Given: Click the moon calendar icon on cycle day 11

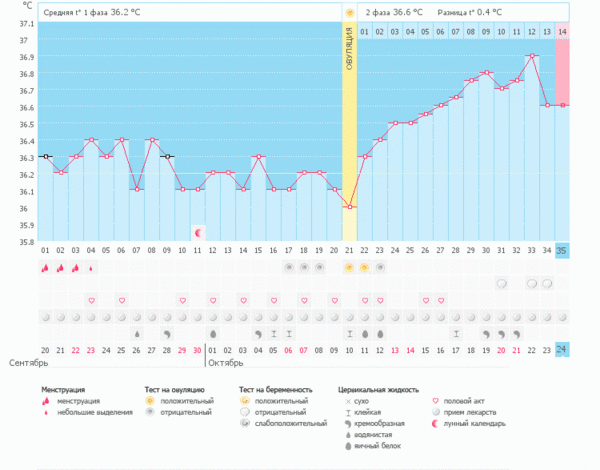Looking at the screenshot, I should pos(198,232).
